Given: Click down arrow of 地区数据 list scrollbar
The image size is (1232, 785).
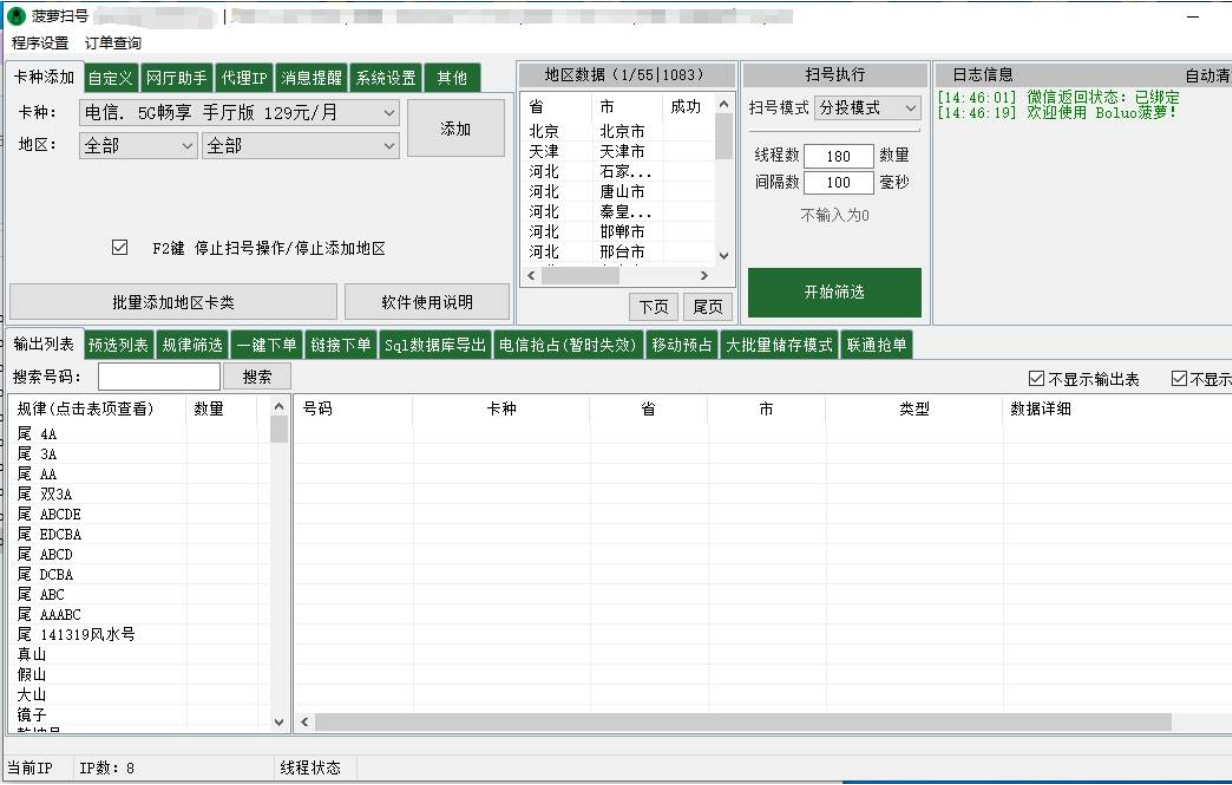Looking at the screenshot, I should 724,255.
